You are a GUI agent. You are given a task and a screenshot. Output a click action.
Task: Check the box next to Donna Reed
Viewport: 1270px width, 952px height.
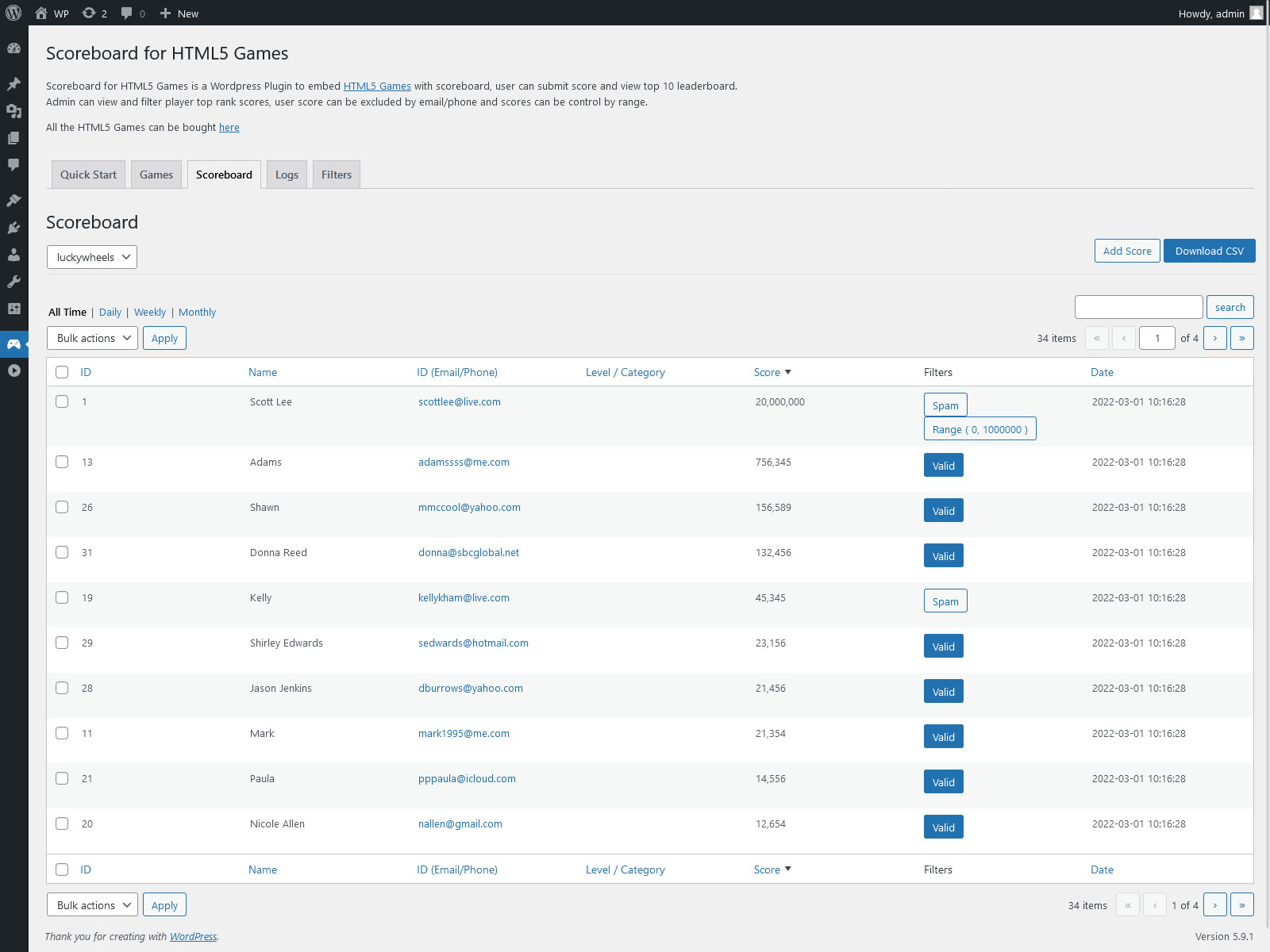click(x=62, y=552)
